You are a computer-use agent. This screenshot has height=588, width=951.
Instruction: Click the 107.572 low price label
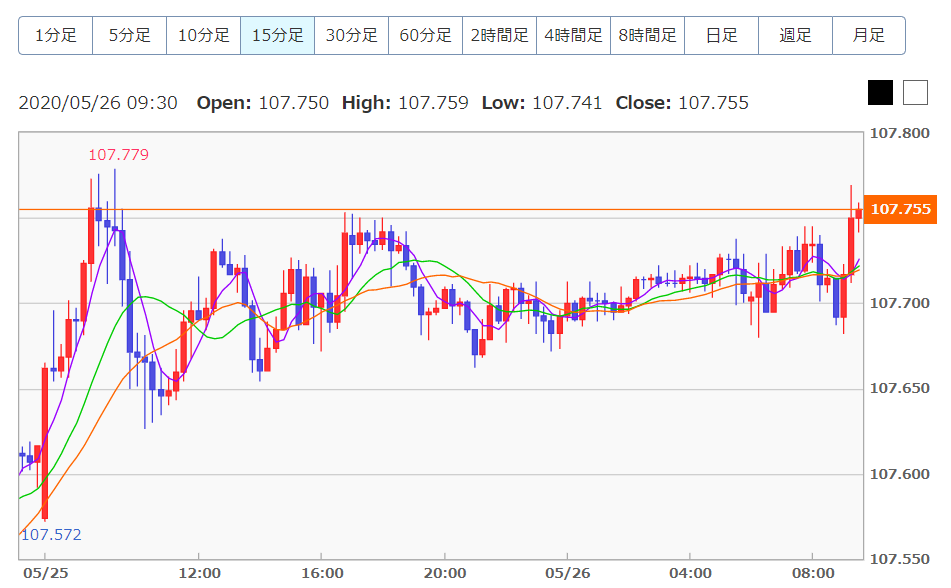coord(51,535)
